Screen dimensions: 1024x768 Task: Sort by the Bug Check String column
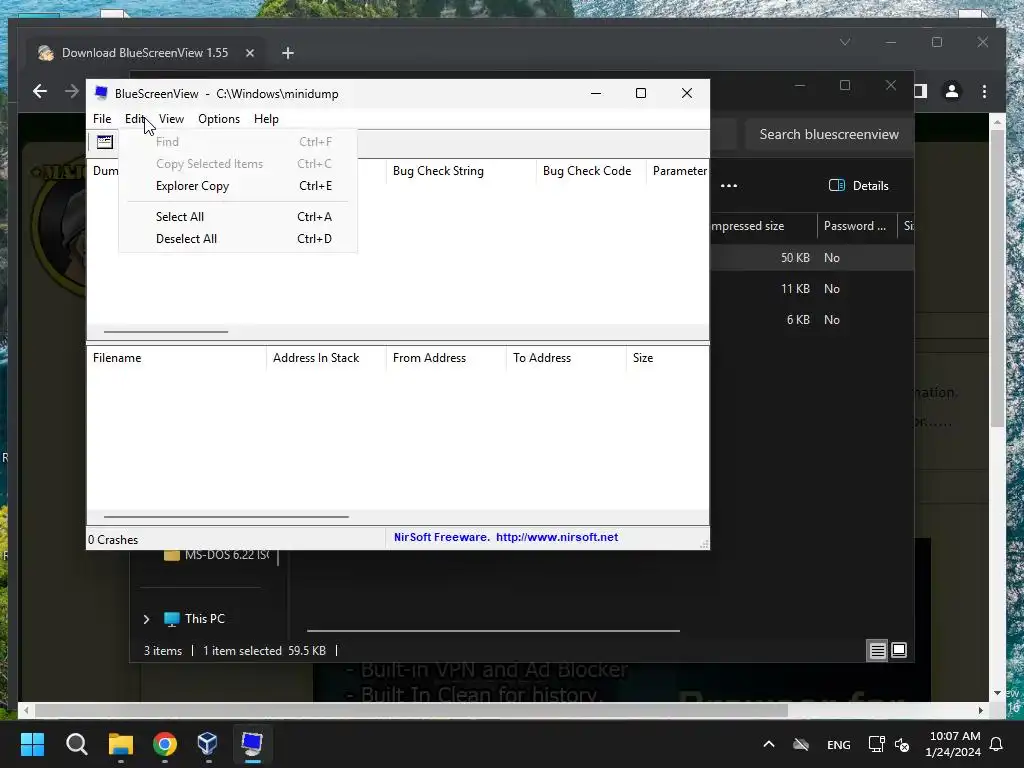point(460,171)
